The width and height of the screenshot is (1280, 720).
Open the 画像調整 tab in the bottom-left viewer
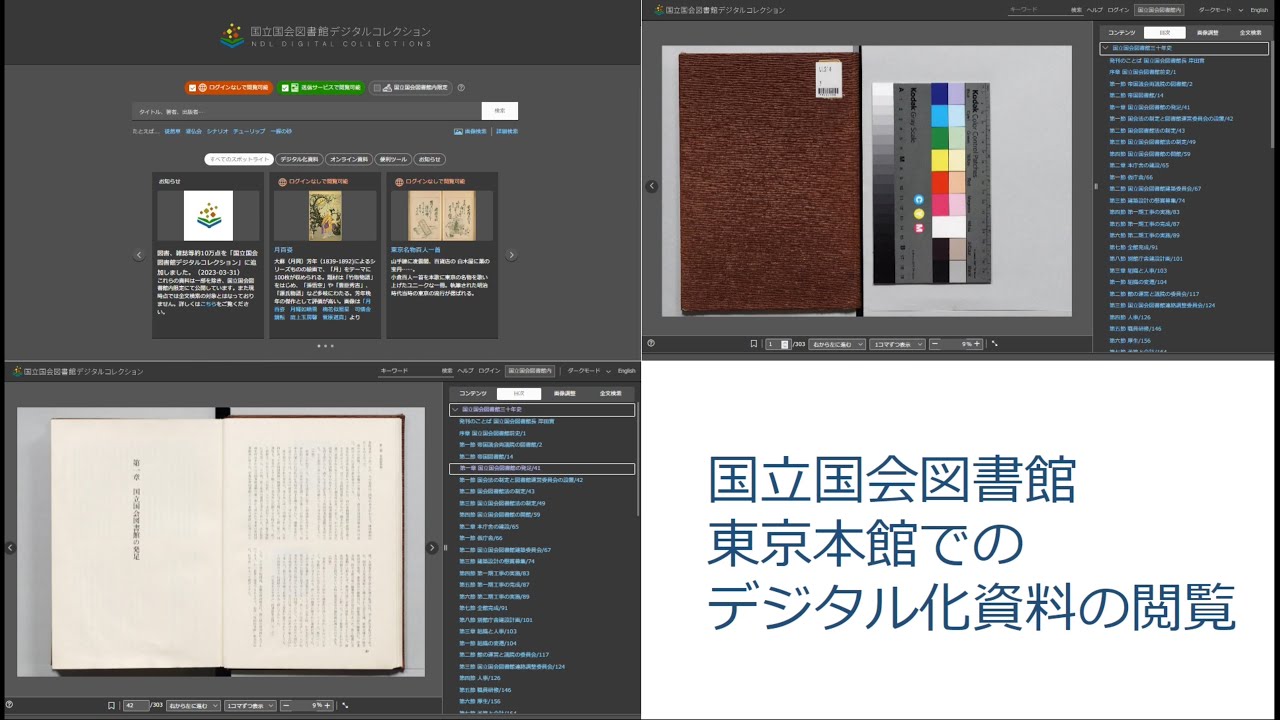pyautogui.click(x=564, y=394)
